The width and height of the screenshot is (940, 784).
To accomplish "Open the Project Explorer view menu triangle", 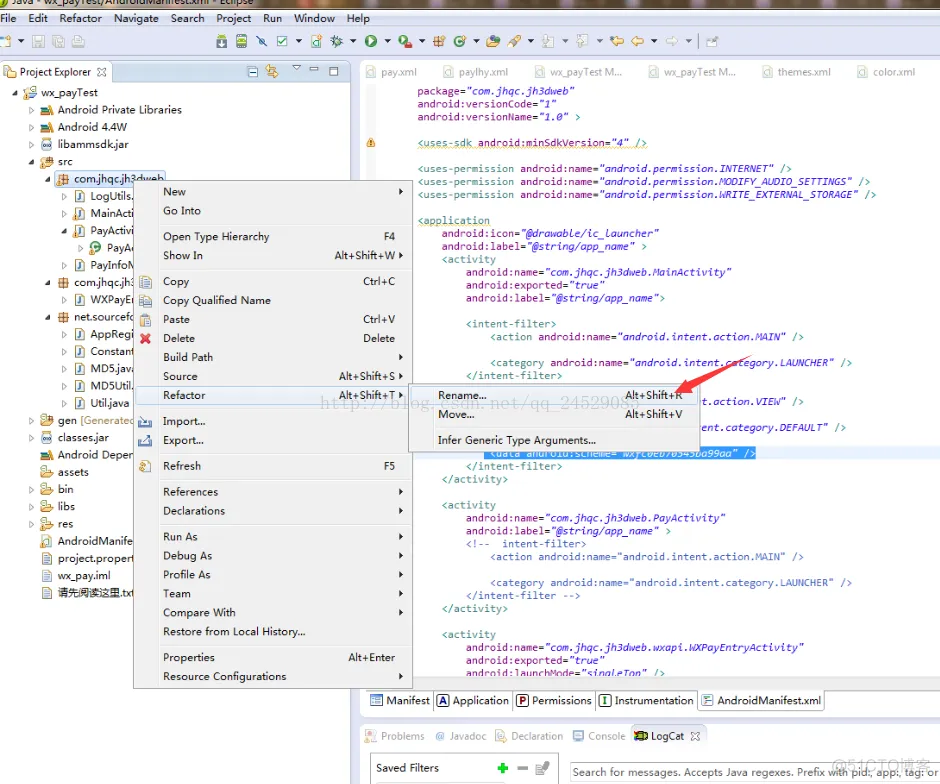I will point(296,68).
